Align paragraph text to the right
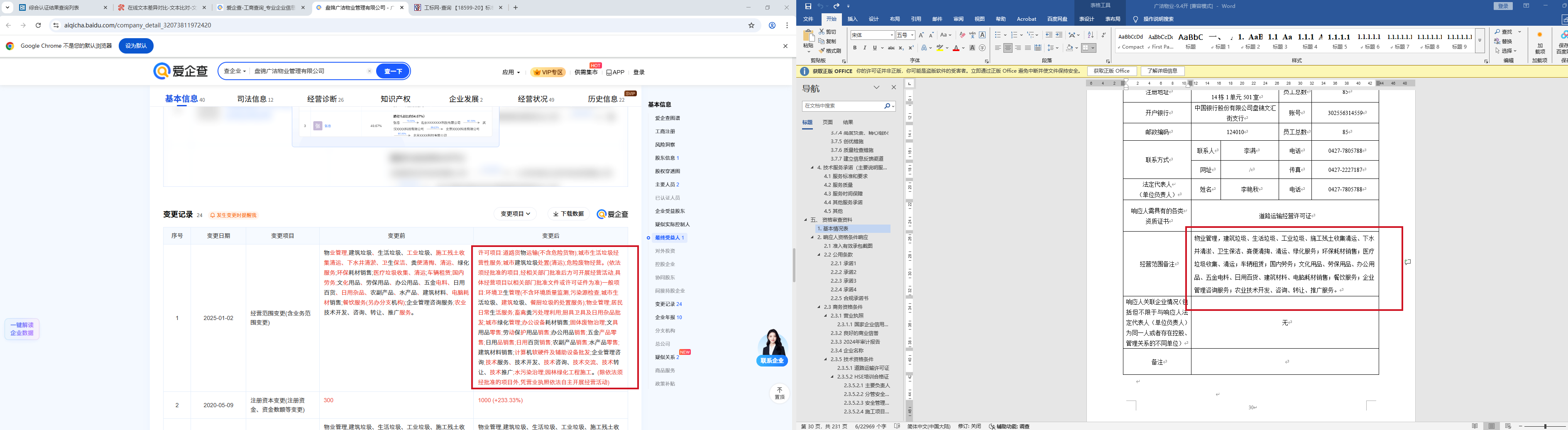 tap(1018, 48)
